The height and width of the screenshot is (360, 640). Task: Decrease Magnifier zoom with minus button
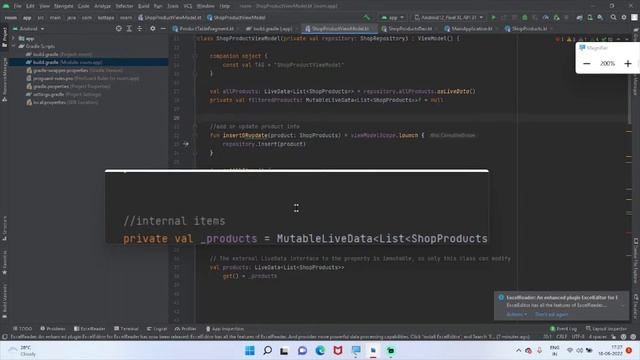point(587,64)
